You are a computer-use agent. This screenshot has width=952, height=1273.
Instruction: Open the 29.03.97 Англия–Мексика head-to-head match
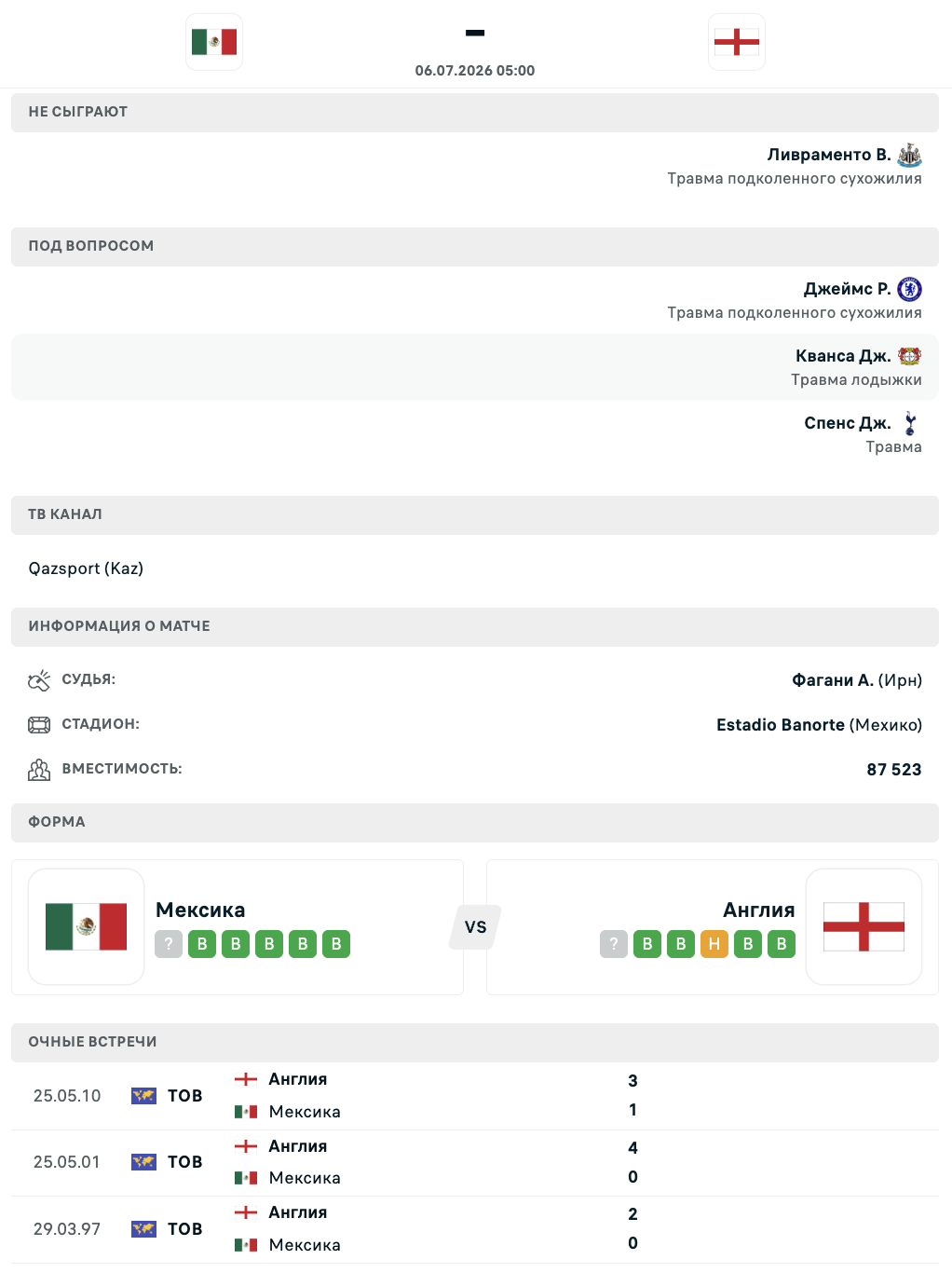pos(475,1229)
